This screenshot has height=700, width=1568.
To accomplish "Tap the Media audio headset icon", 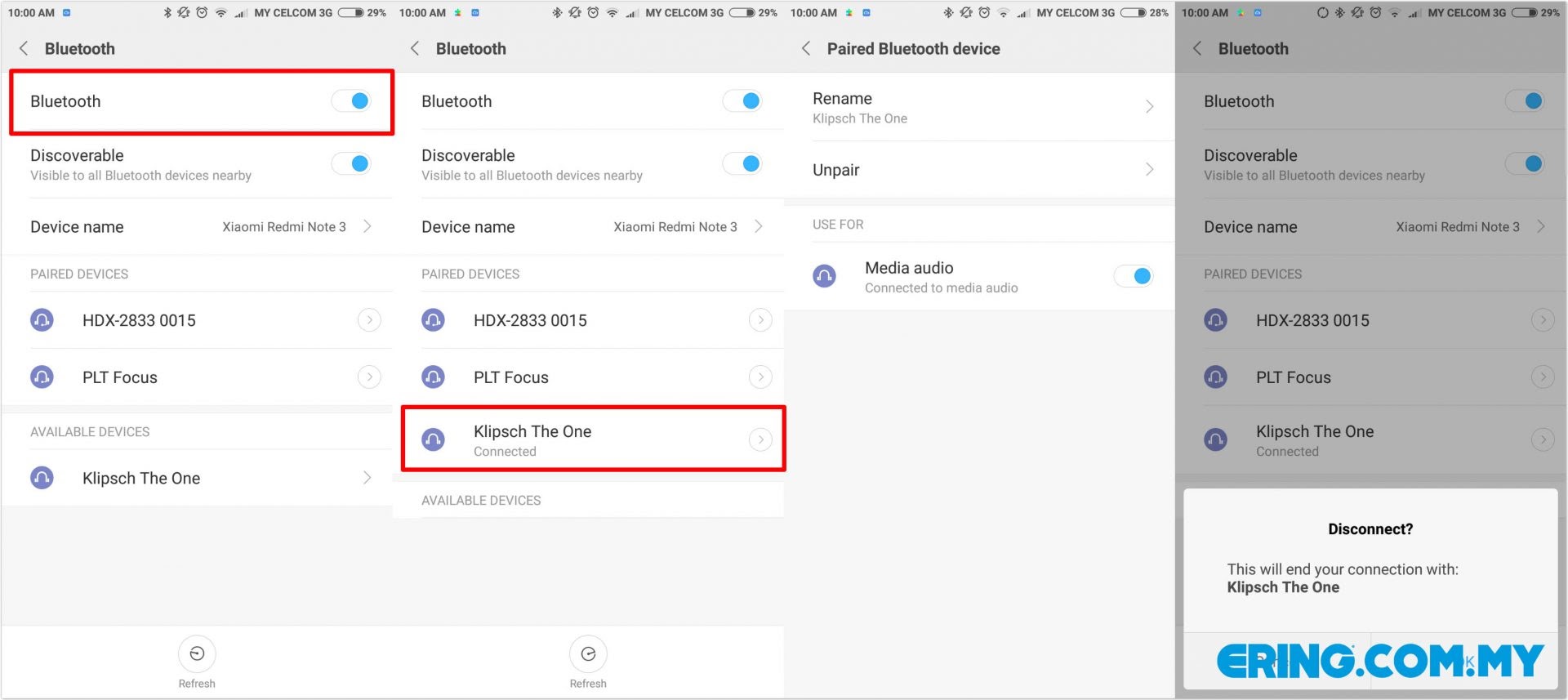I will tap(824, 276).
